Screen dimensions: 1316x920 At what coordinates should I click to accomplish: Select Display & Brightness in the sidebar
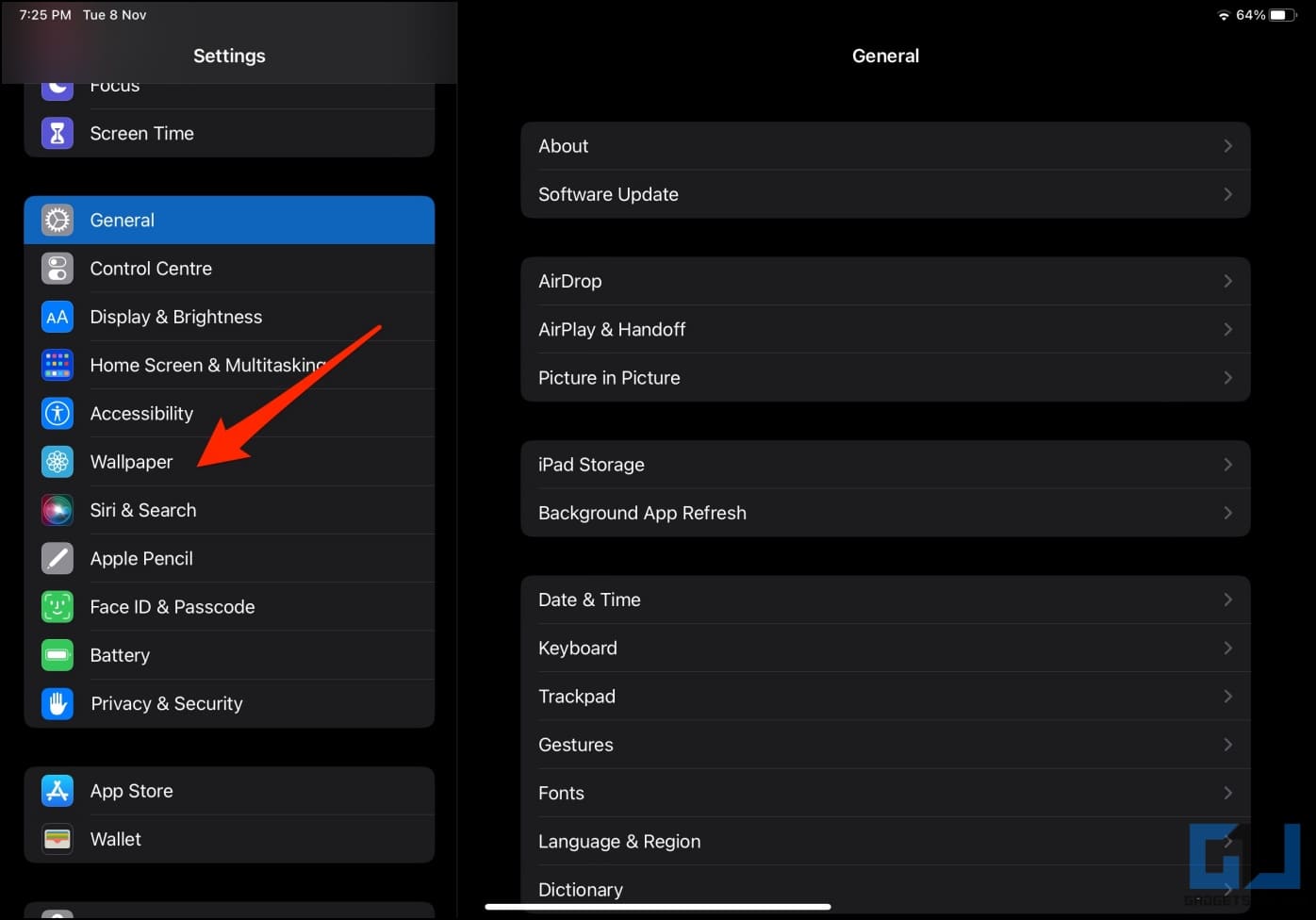[229, 317]
